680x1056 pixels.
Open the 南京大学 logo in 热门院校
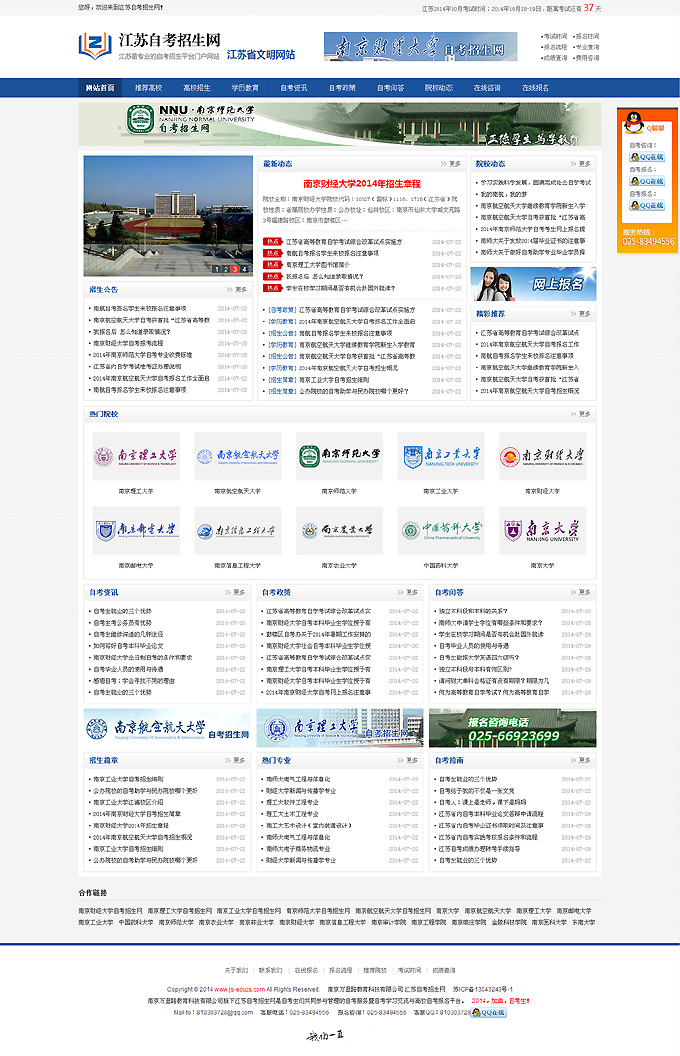click(542, 531)
